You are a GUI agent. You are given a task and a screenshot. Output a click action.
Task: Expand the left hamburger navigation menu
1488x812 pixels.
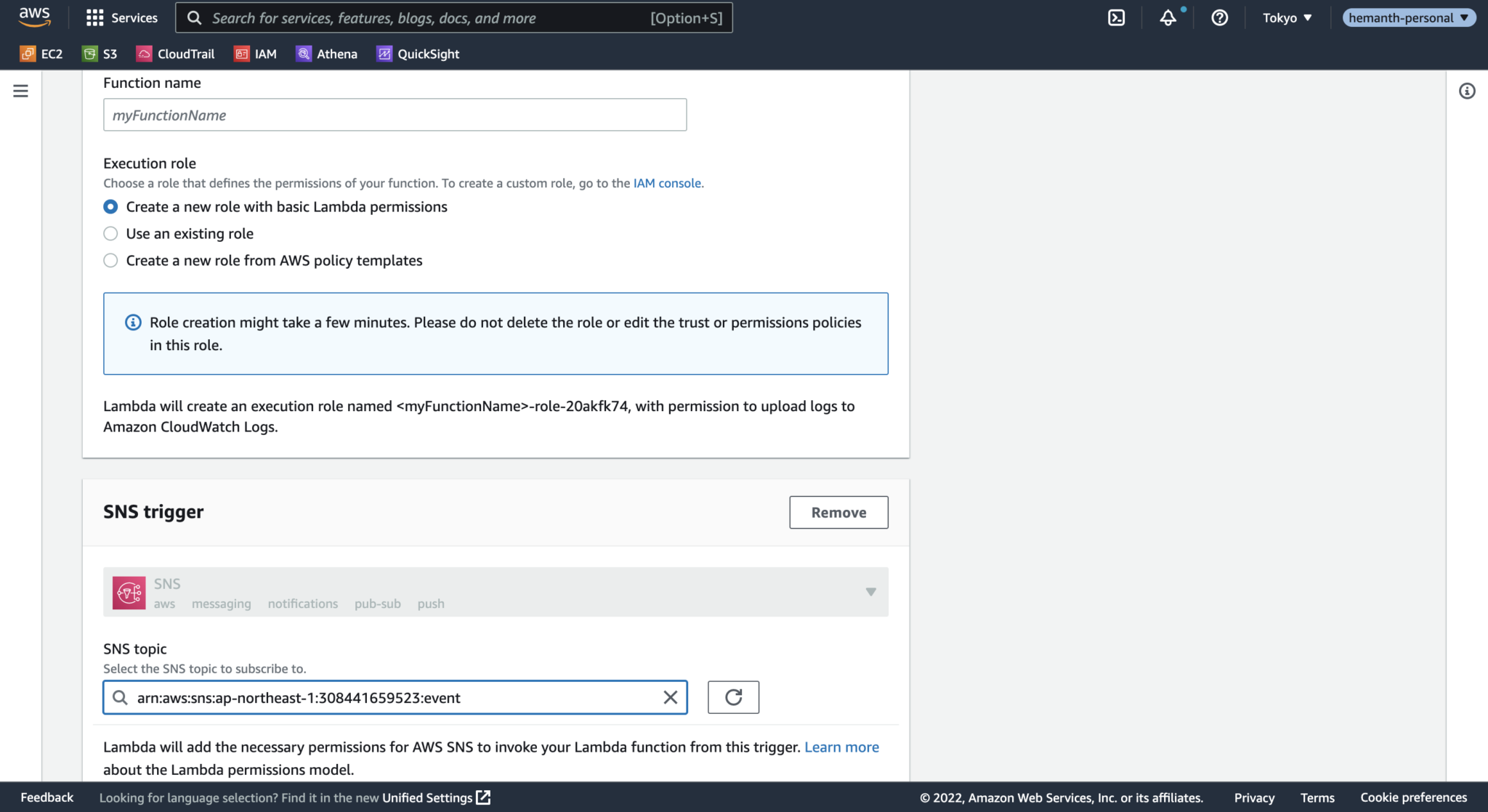(x=21, y=91)
